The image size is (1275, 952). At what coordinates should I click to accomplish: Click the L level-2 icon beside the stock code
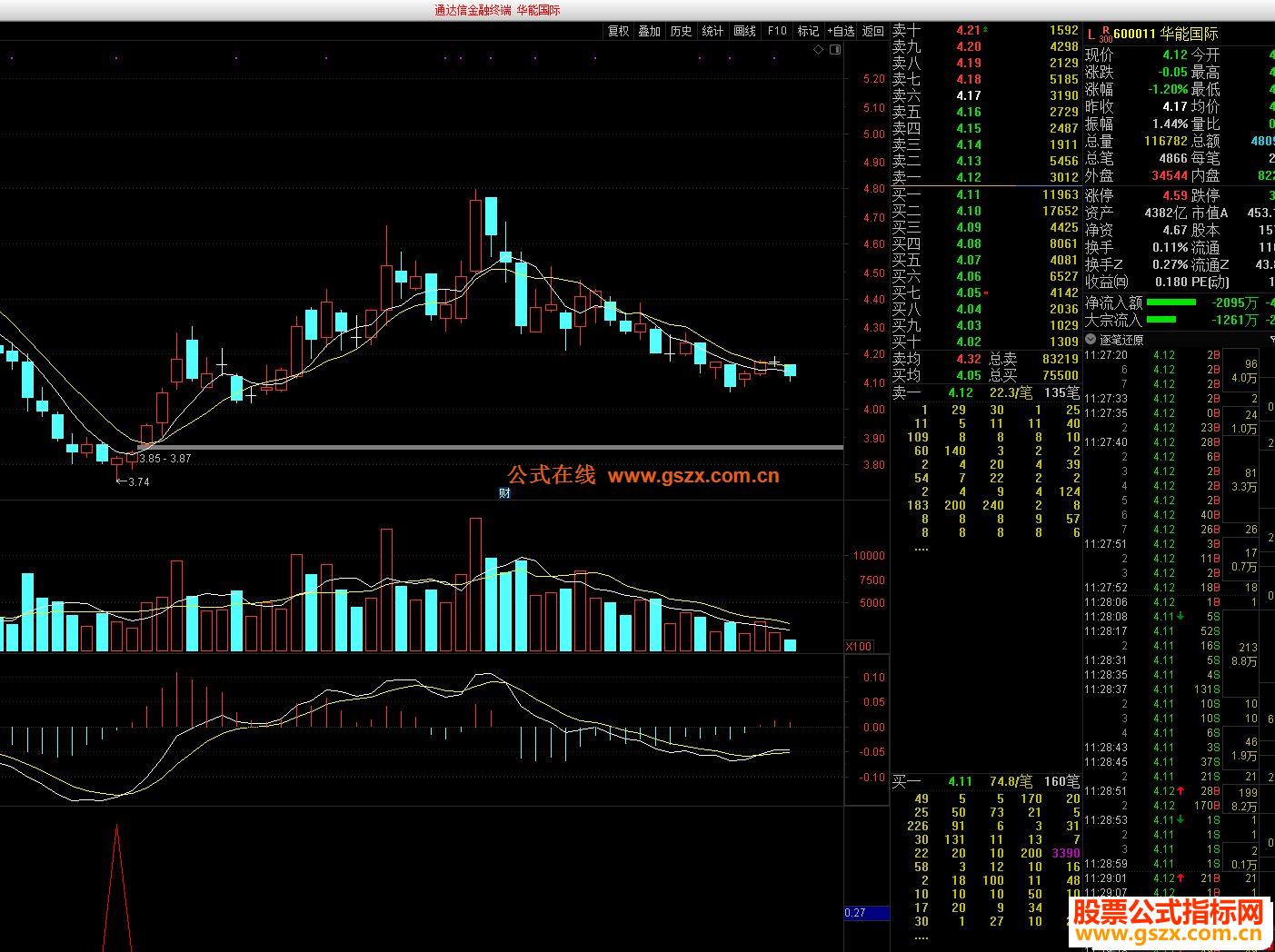coord(1091,35)
